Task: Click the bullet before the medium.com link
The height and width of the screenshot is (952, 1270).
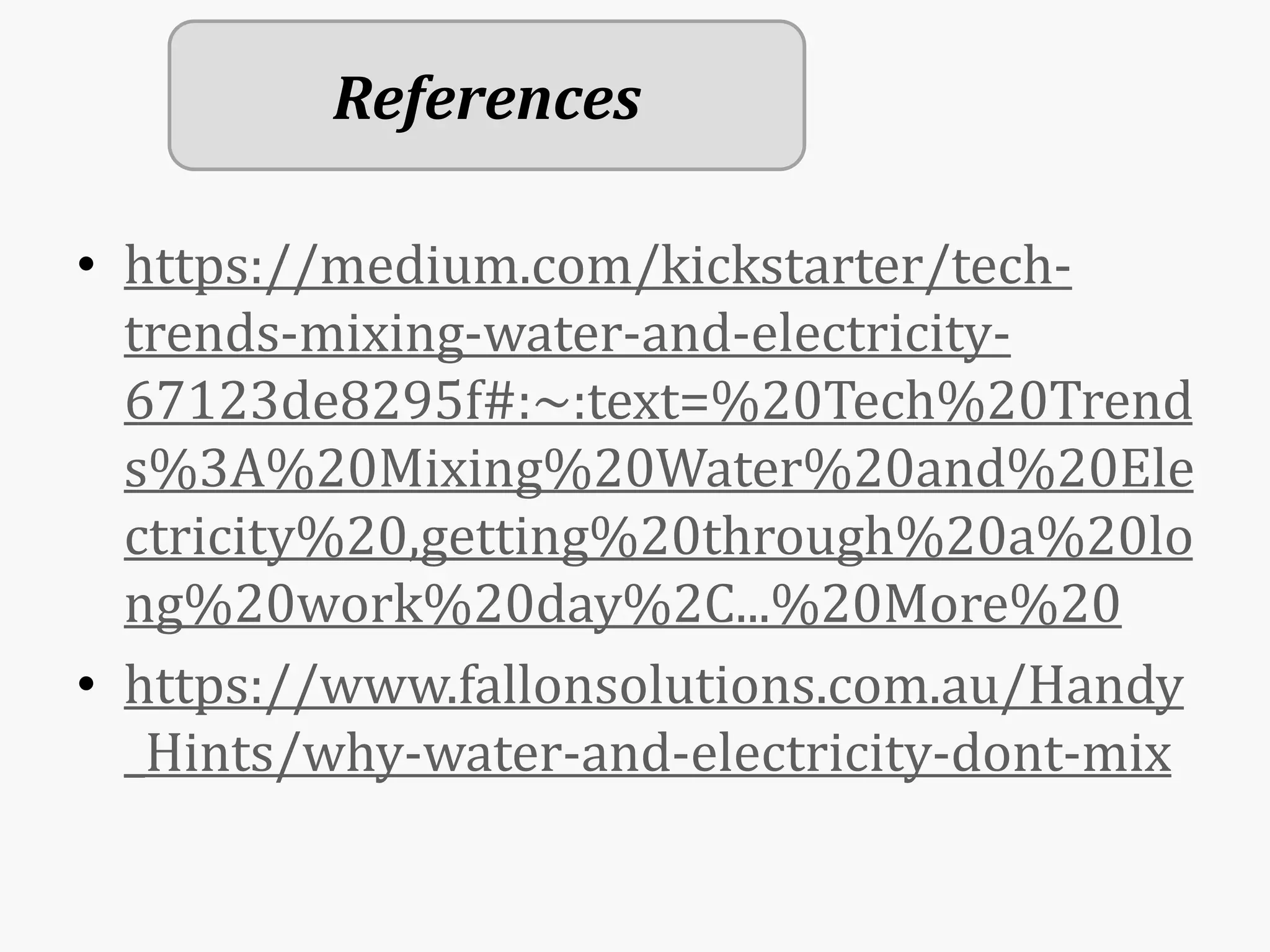Action: tap(86, 266)
